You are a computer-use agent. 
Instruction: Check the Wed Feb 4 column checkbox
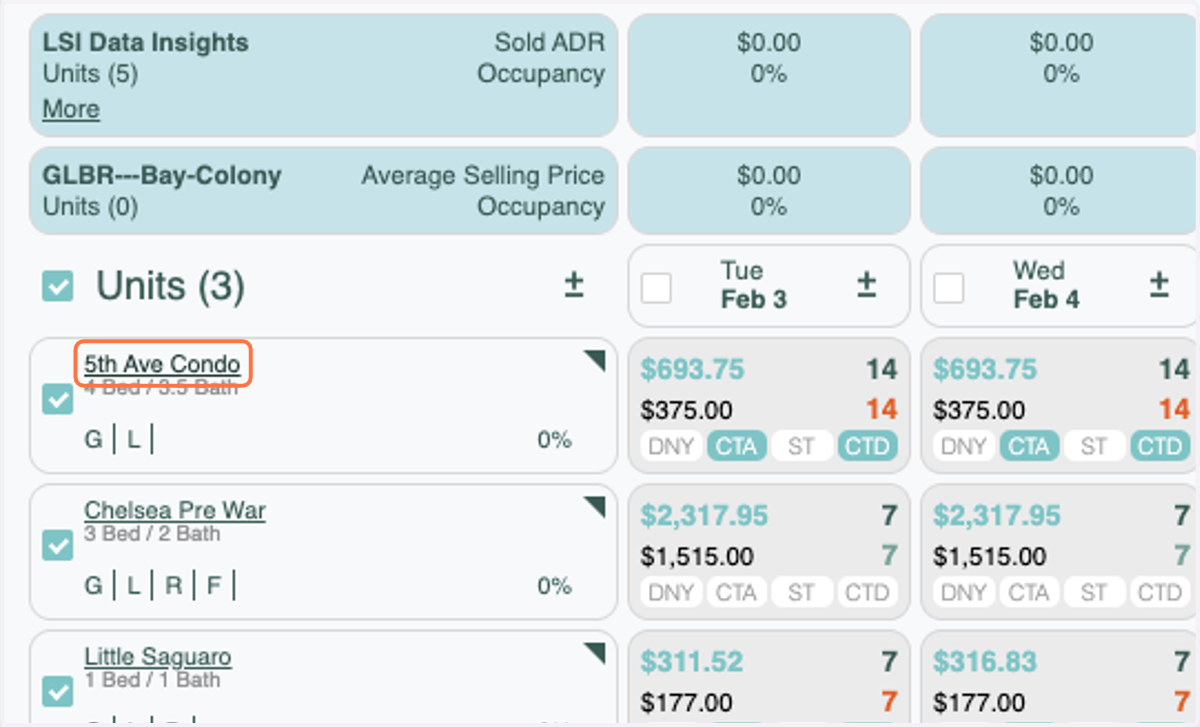(948, 288)
